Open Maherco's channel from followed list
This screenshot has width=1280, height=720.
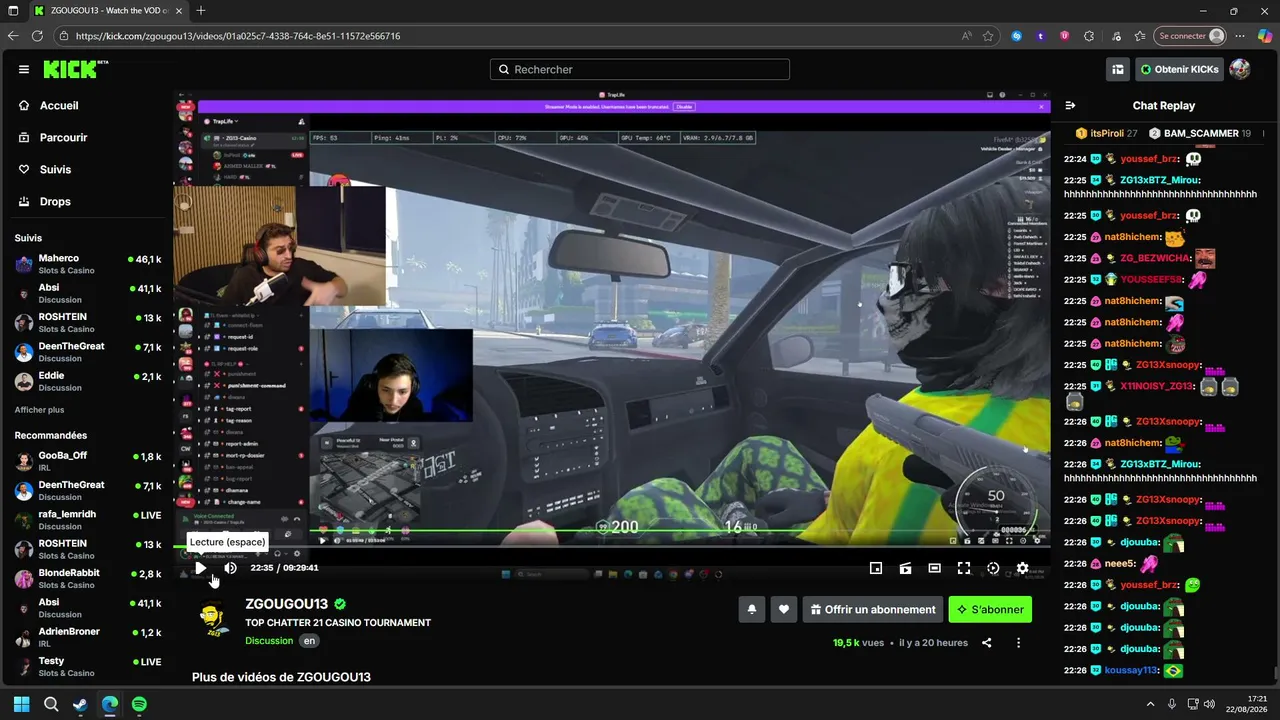88,264
